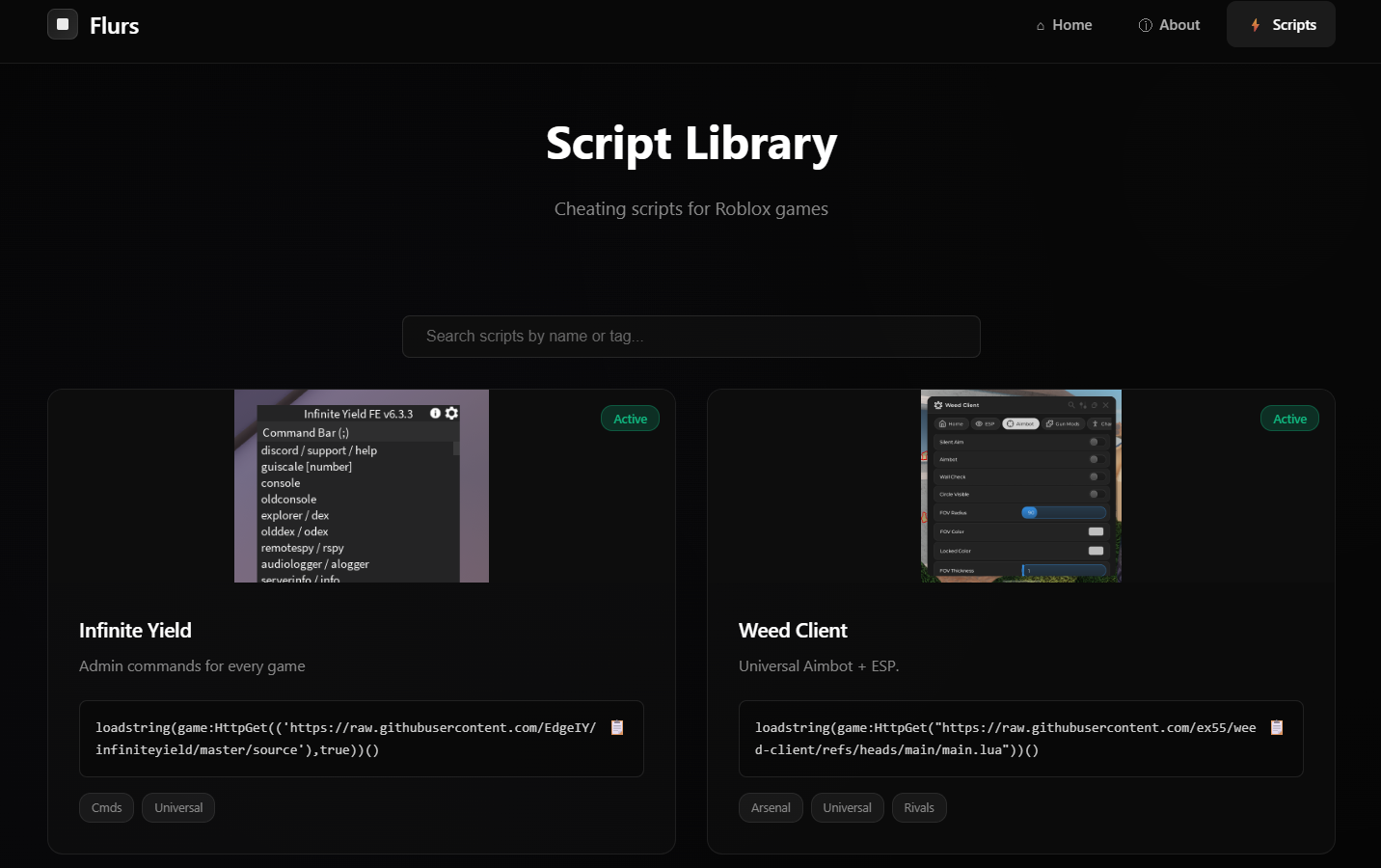This screenshot has height=868, width=1381.
Task: Open the Gun Mods tab
Action: click(x=1063, y=423)
